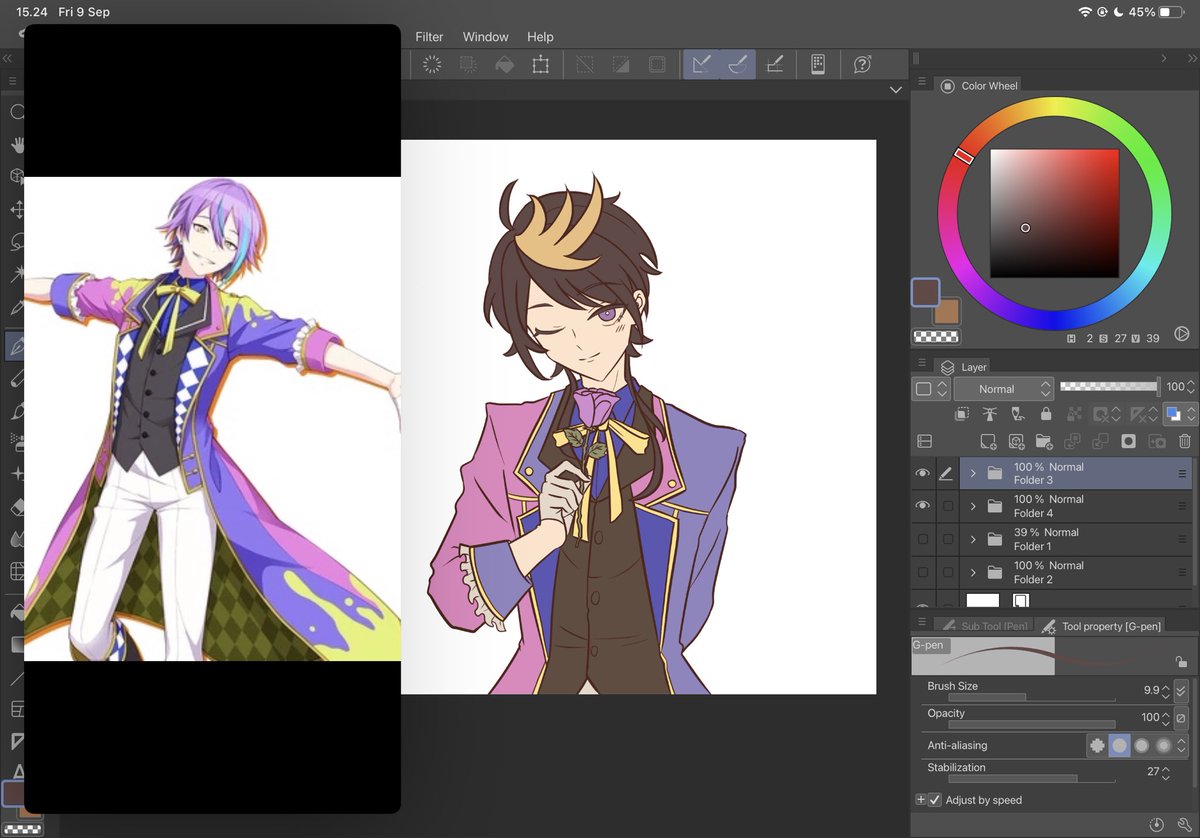This screenshot has width=1200, height=838.
Task: Show Folder 1 via visibility box
Action: click(x=922, y=539)
